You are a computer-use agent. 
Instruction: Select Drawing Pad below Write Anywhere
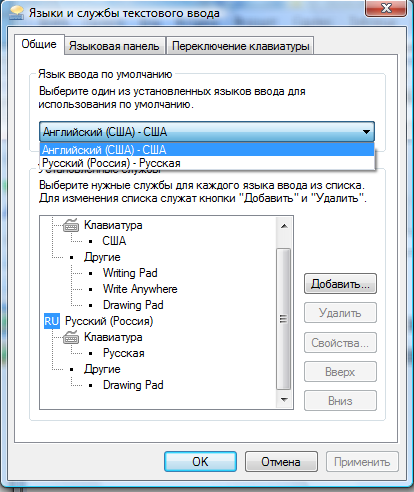click(x=133, y=305)
